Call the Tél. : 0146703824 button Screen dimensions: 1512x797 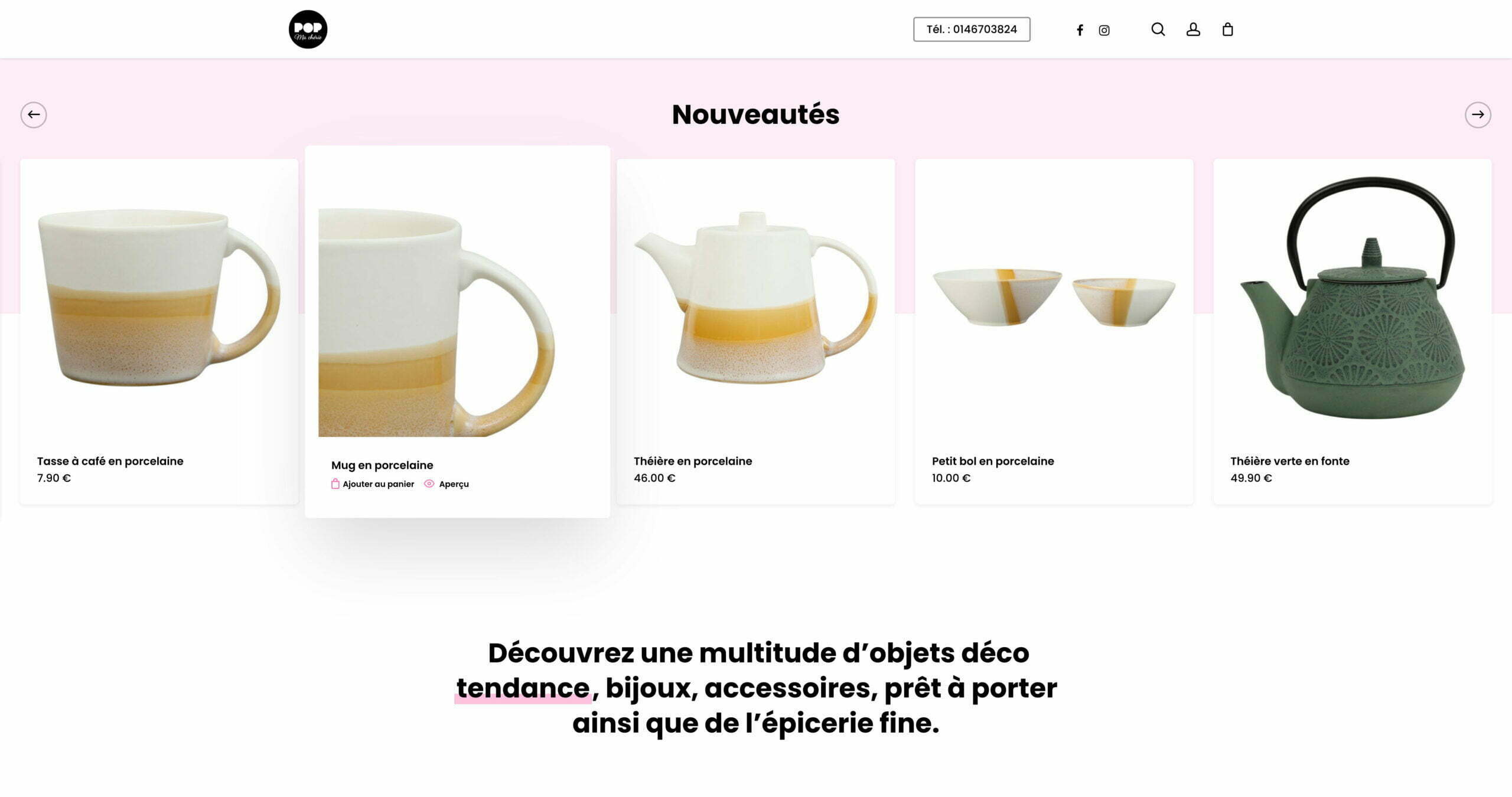pyautogui.click(x=972, y=29)
